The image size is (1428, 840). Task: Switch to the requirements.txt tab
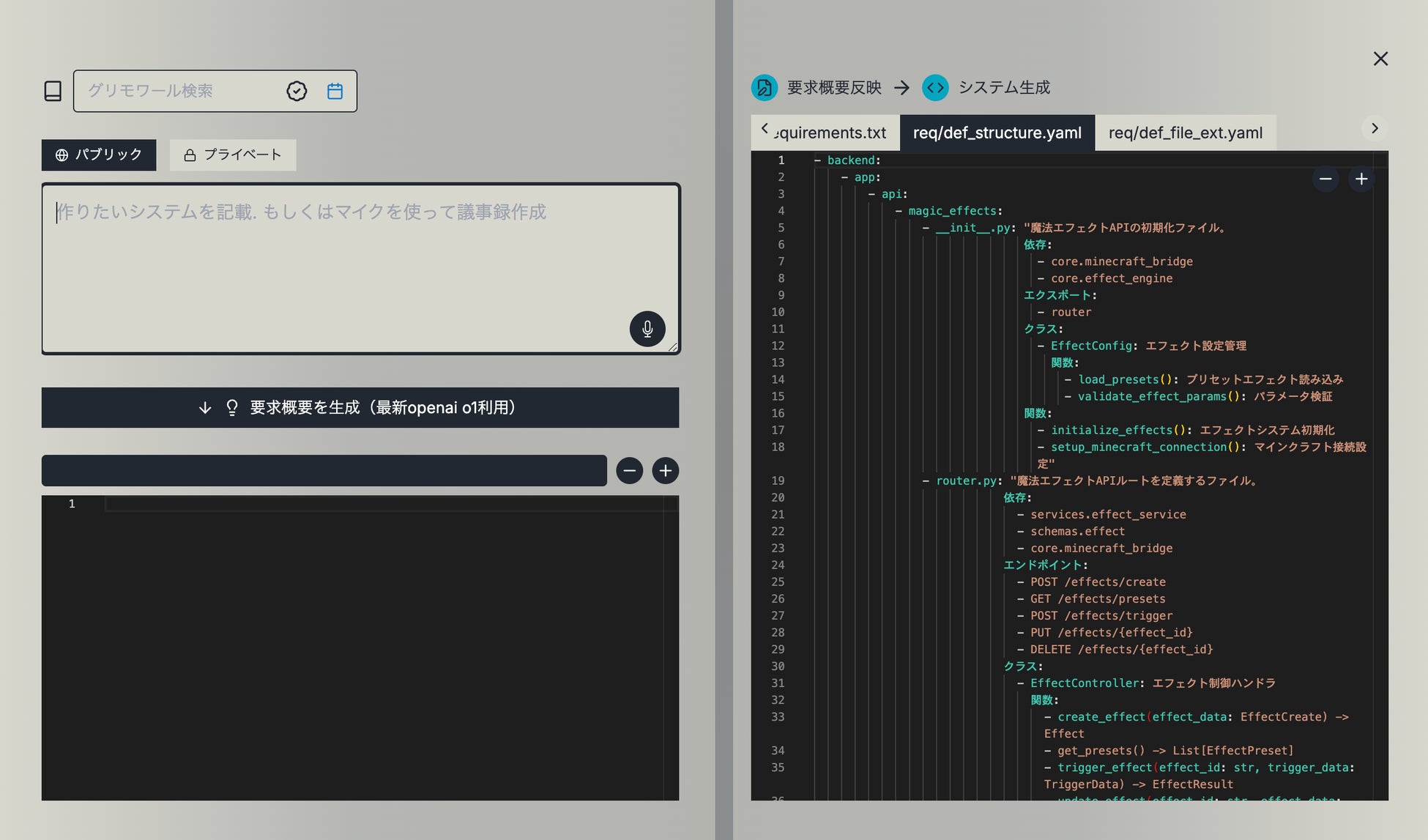pos(830,133)
